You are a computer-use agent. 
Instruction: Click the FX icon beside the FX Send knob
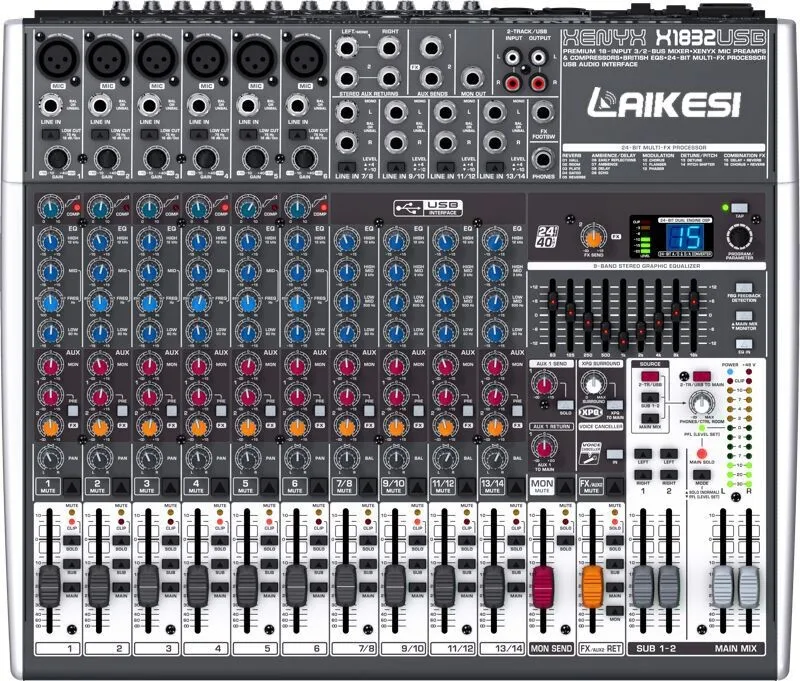[615, 236]
